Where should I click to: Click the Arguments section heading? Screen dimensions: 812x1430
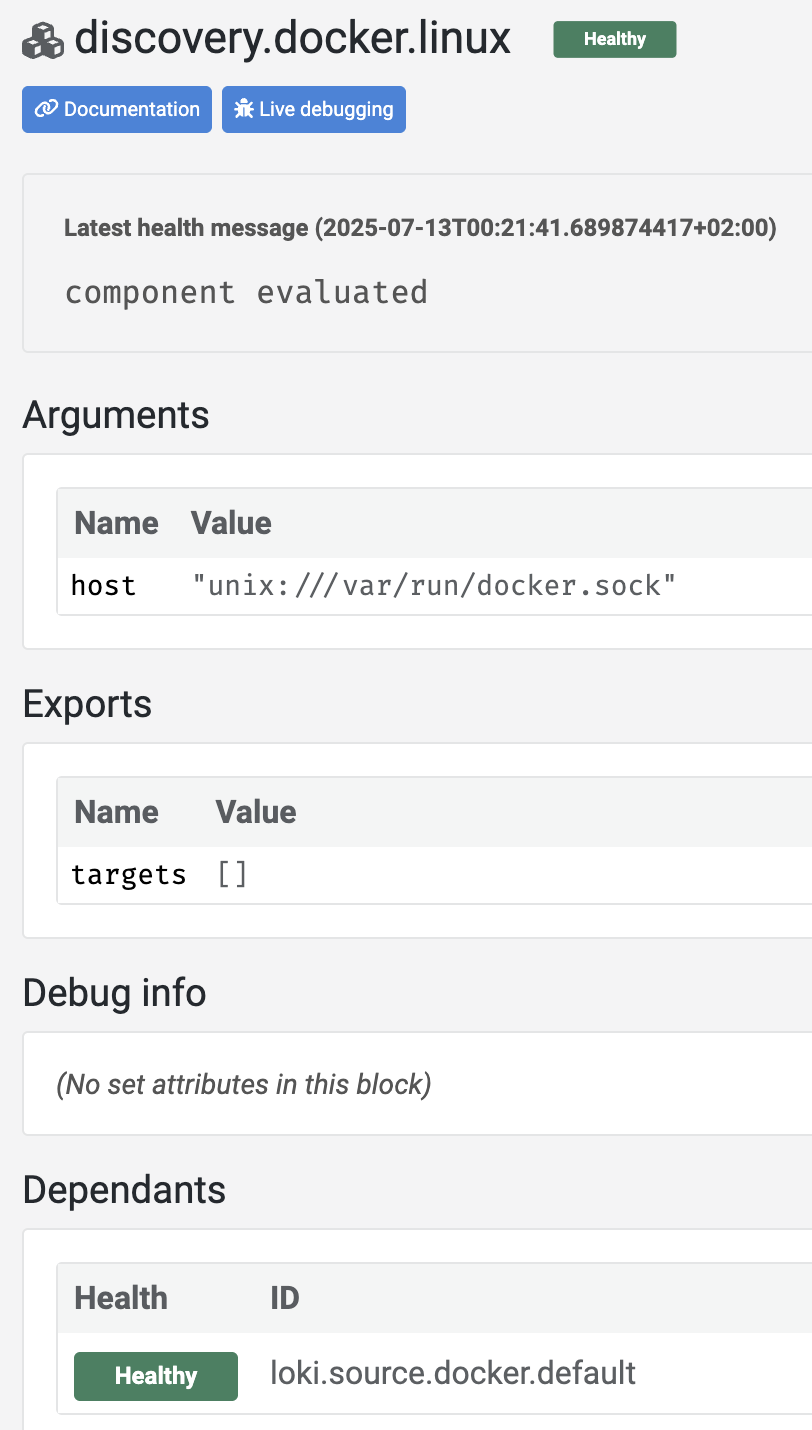(116, 414)
